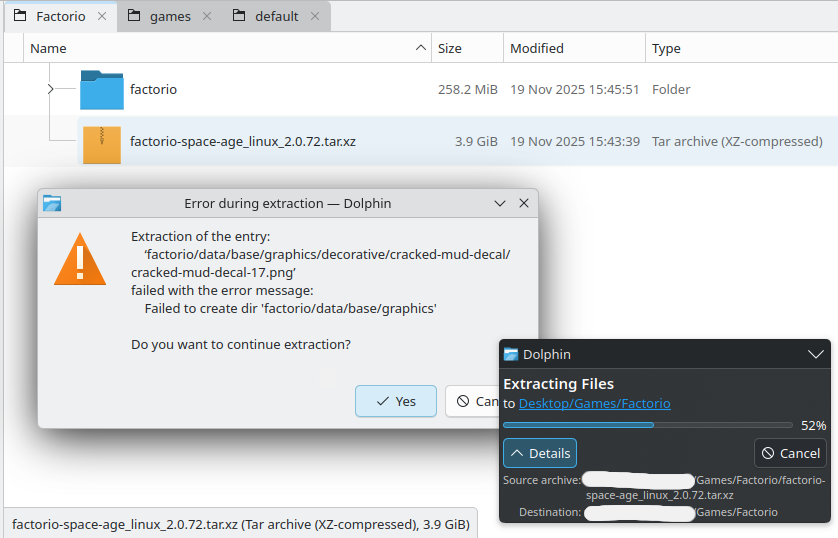Close the Error during extraction dialog

[x=524, y=203]
